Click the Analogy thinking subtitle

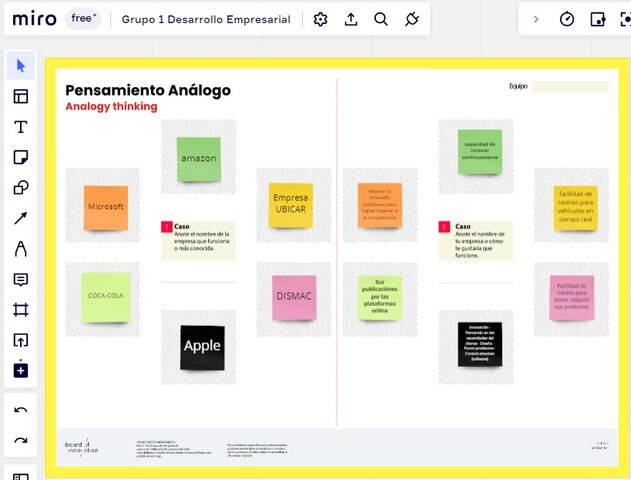[111, 107]
